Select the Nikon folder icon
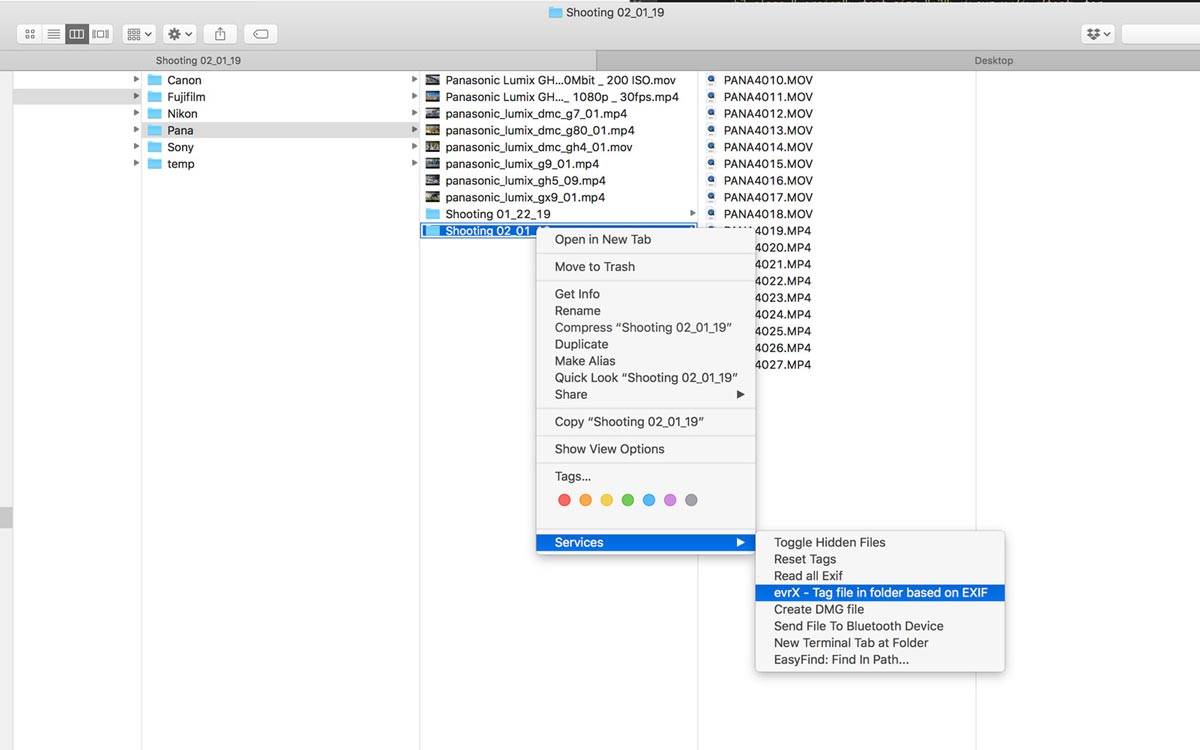 [155, 113]
